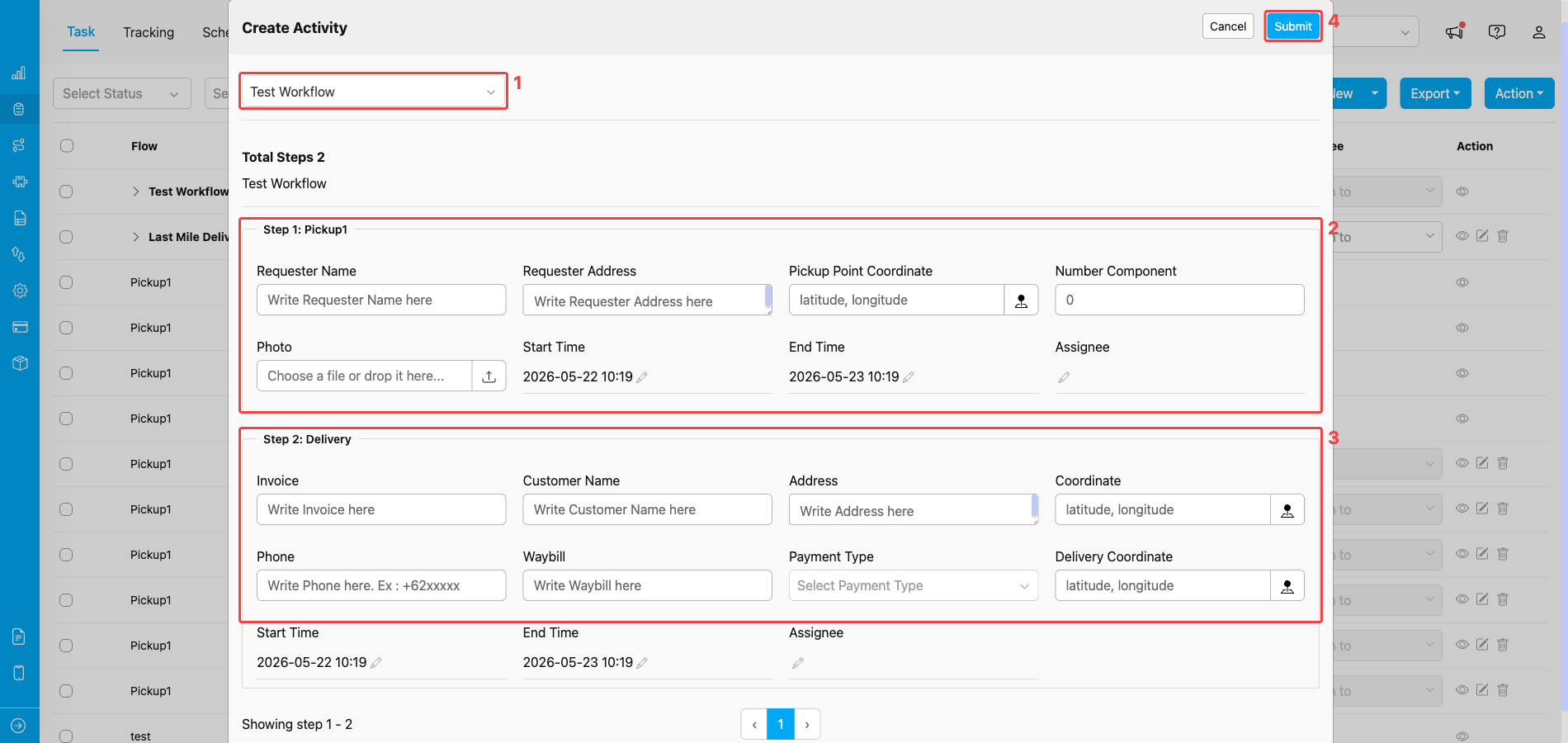Open the Test Workflow dropdown
Screen dimensions: 1568x743
coord(373,92)
